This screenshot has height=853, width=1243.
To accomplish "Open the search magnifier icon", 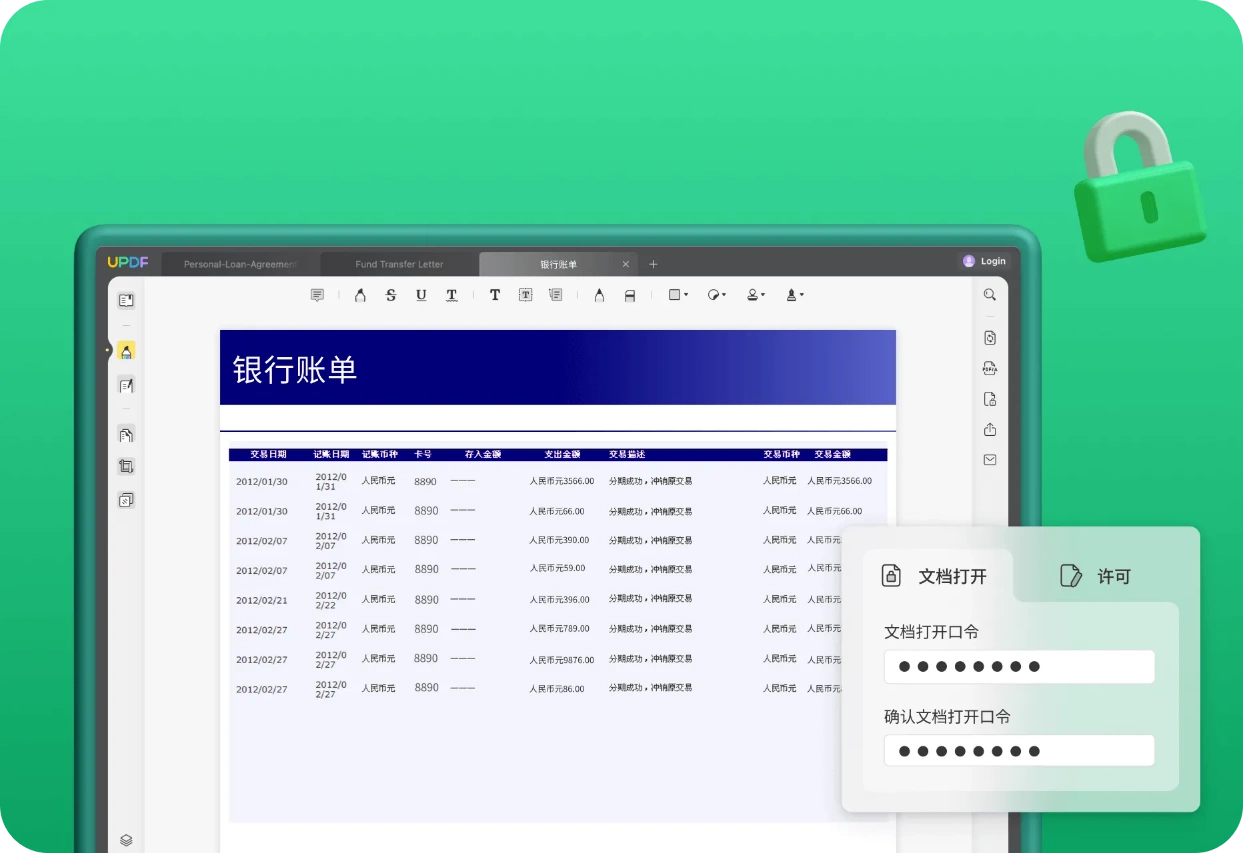I will (990, 295).
